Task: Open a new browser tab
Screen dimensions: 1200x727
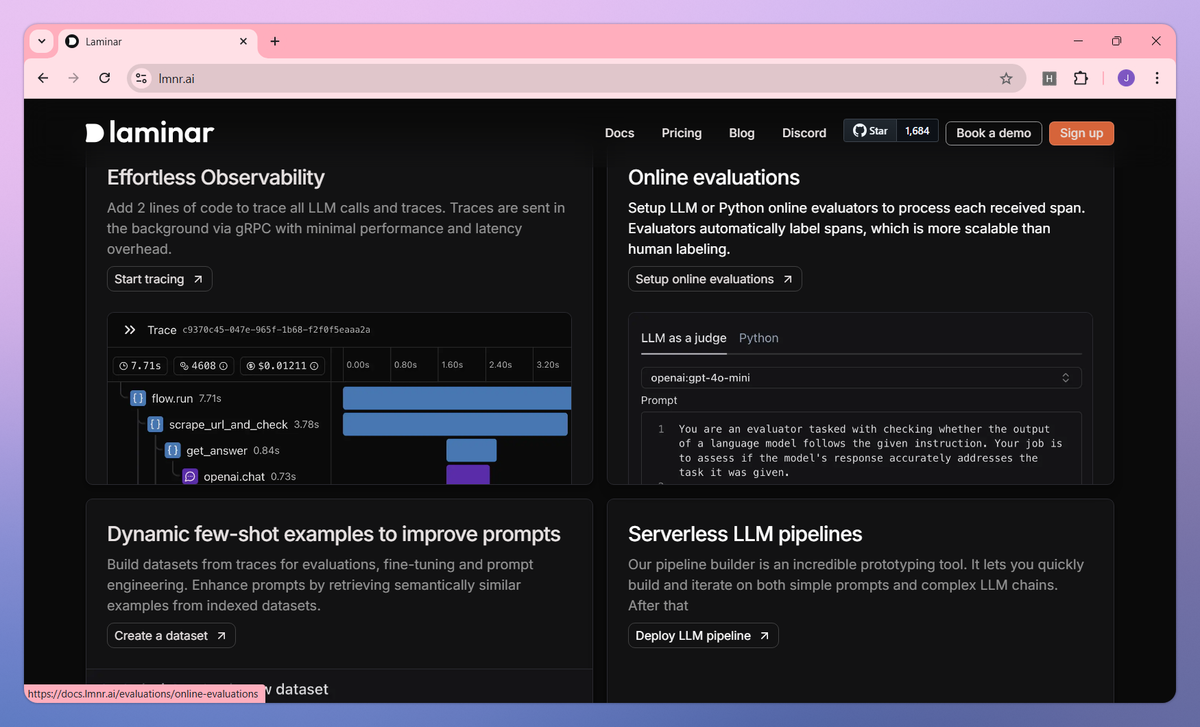Action: [275, 41]
